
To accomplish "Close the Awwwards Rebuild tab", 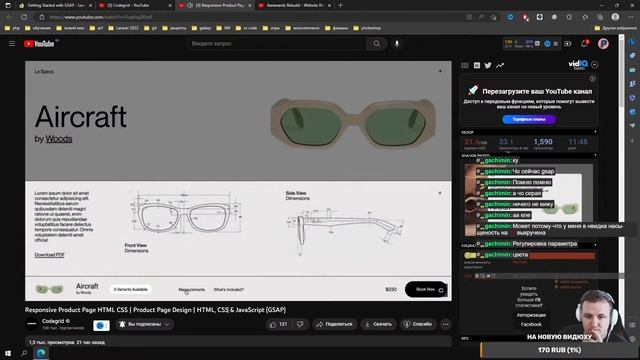I will click(x=329, y=5).
